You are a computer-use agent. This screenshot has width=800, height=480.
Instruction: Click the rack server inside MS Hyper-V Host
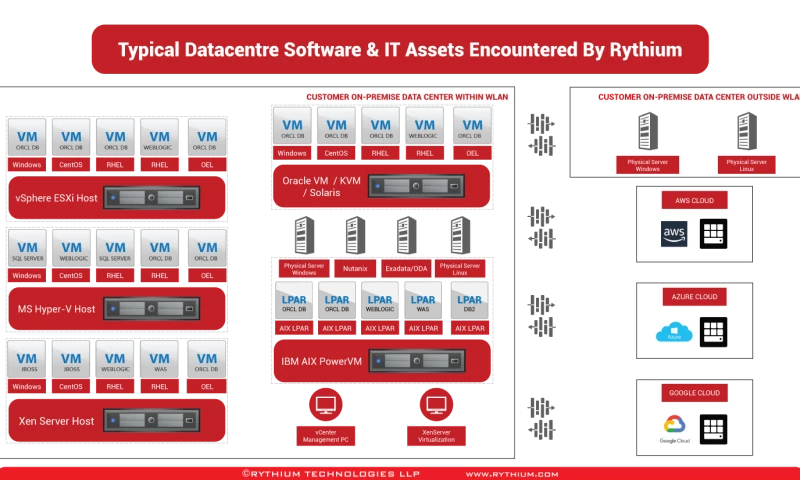click(x=152, y=309)
